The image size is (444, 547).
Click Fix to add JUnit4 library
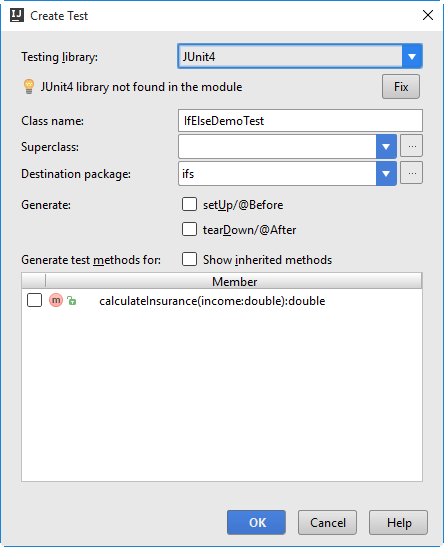coord(401,87)
